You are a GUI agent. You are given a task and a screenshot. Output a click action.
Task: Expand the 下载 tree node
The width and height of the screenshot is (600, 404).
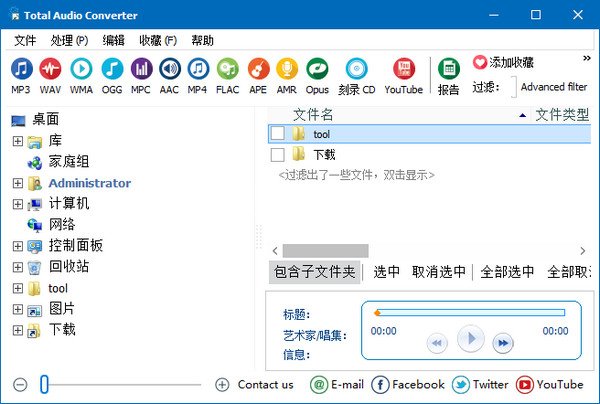click(x=18, y=330)
